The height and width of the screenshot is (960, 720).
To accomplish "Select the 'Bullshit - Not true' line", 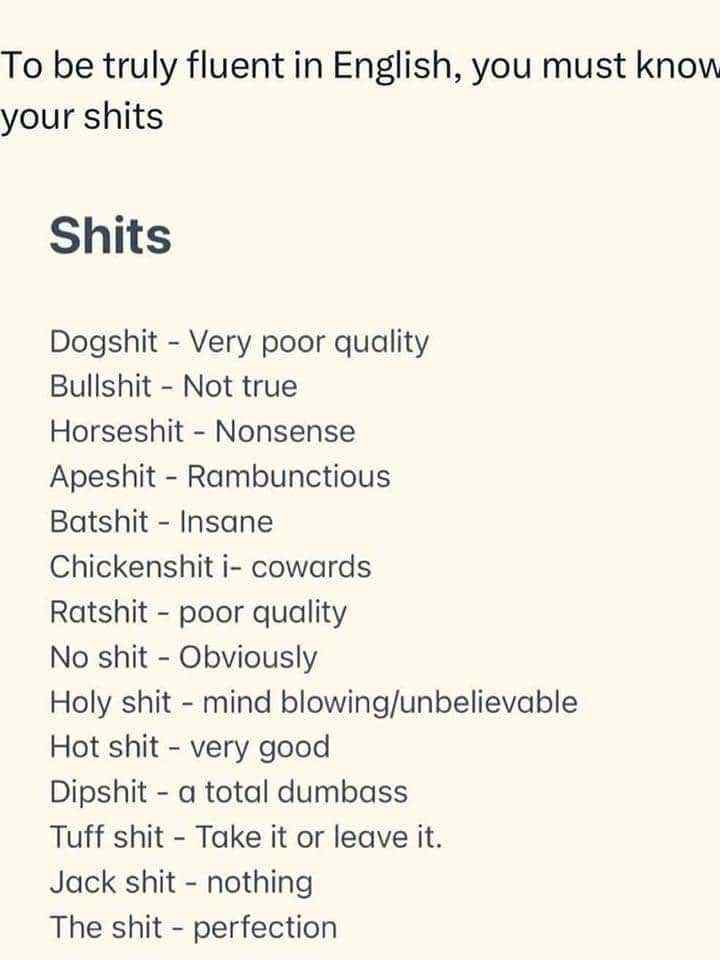I will click(x=173, y=387).
